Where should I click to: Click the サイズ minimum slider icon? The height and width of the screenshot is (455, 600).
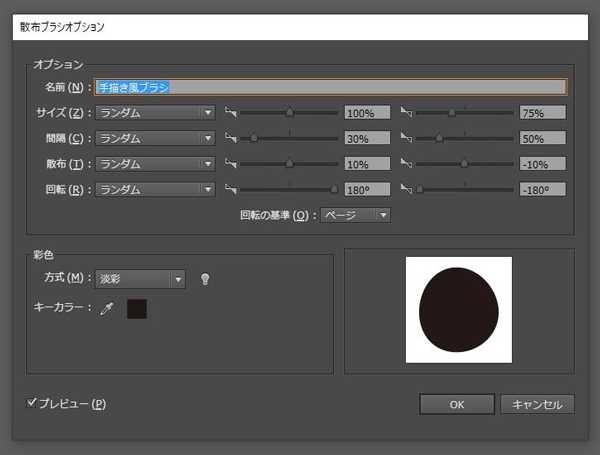(231, 112)
